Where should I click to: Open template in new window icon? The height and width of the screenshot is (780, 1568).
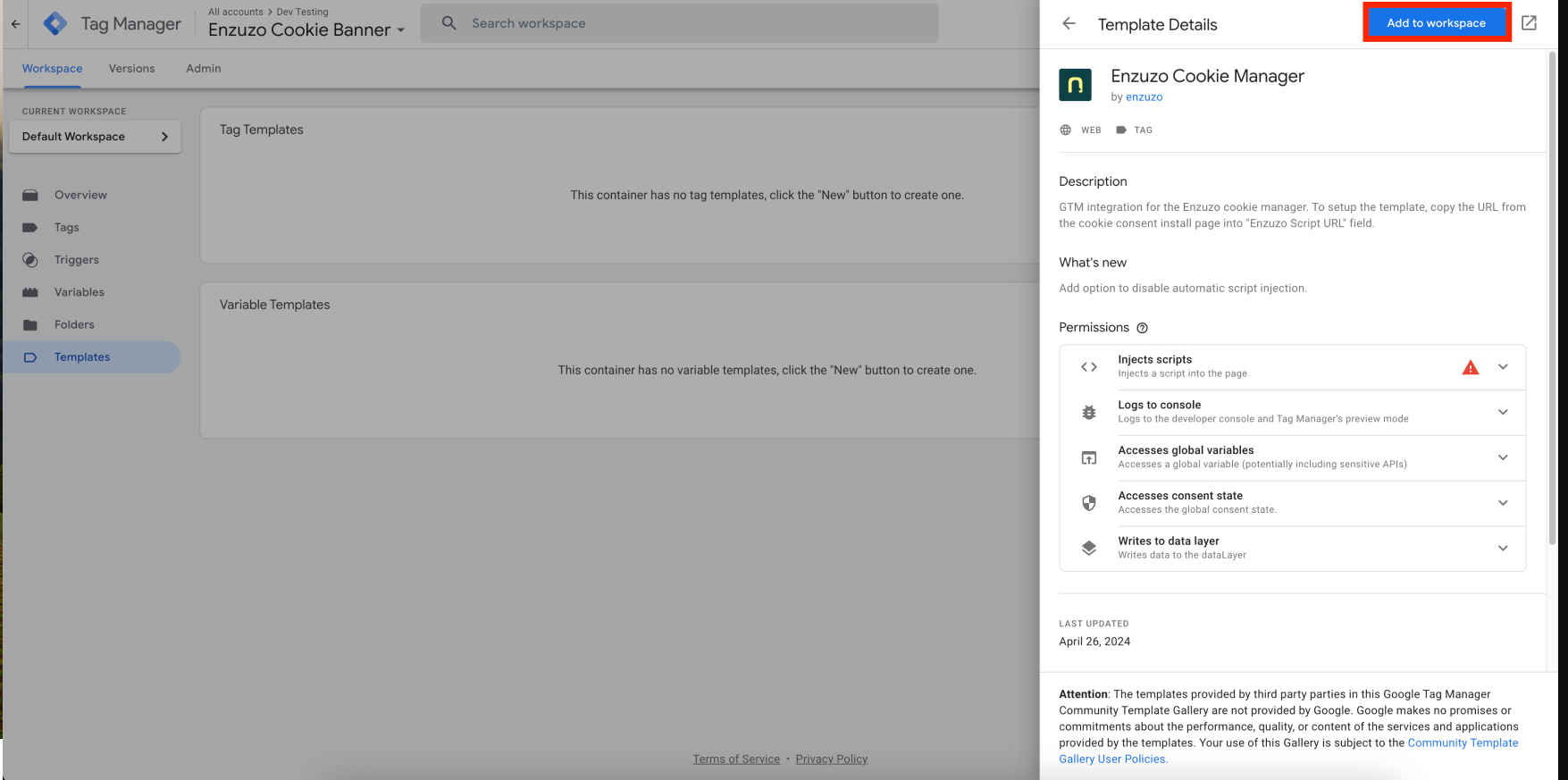tap(1530, 23)
